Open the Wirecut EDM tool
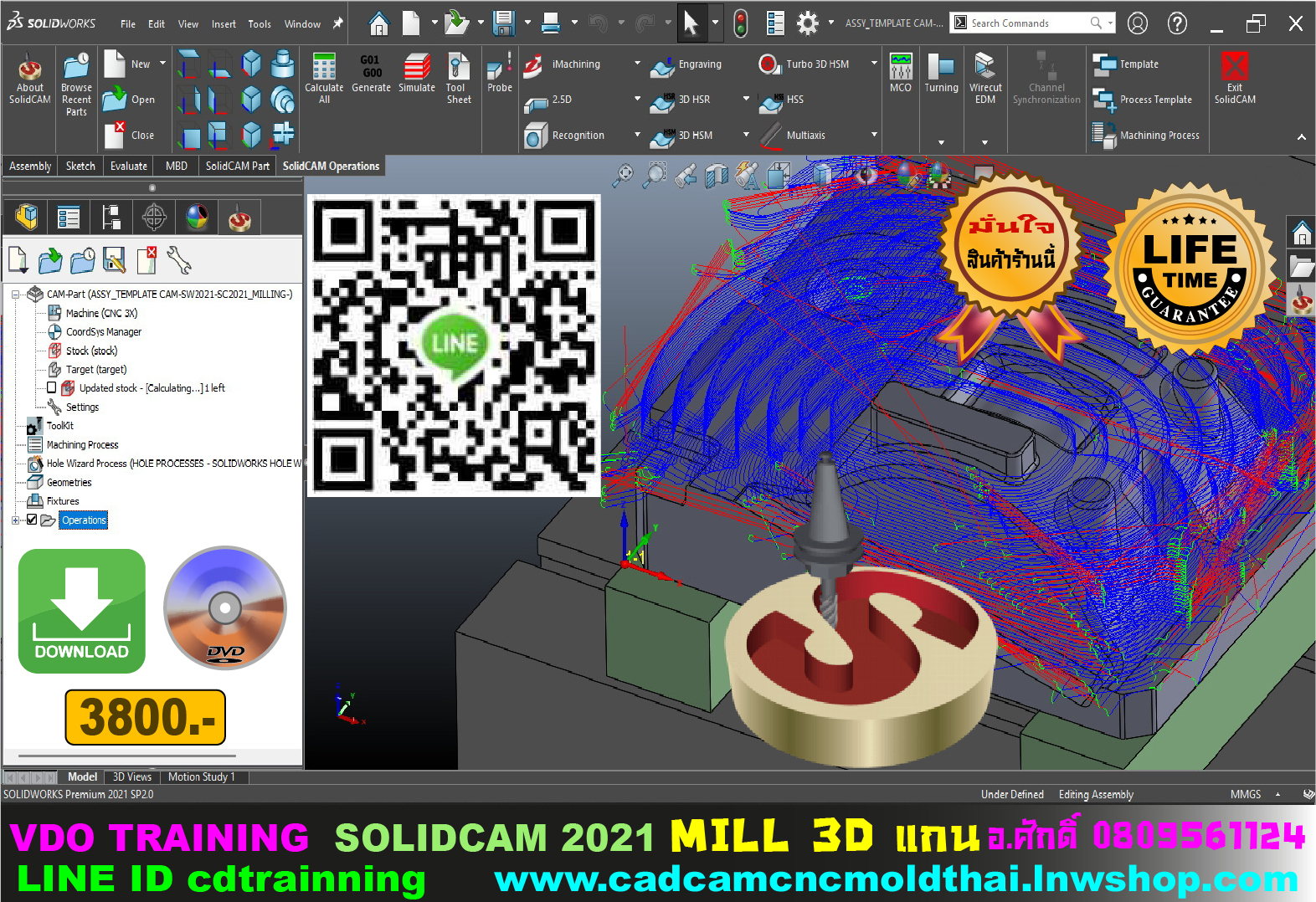 point(985,69)
